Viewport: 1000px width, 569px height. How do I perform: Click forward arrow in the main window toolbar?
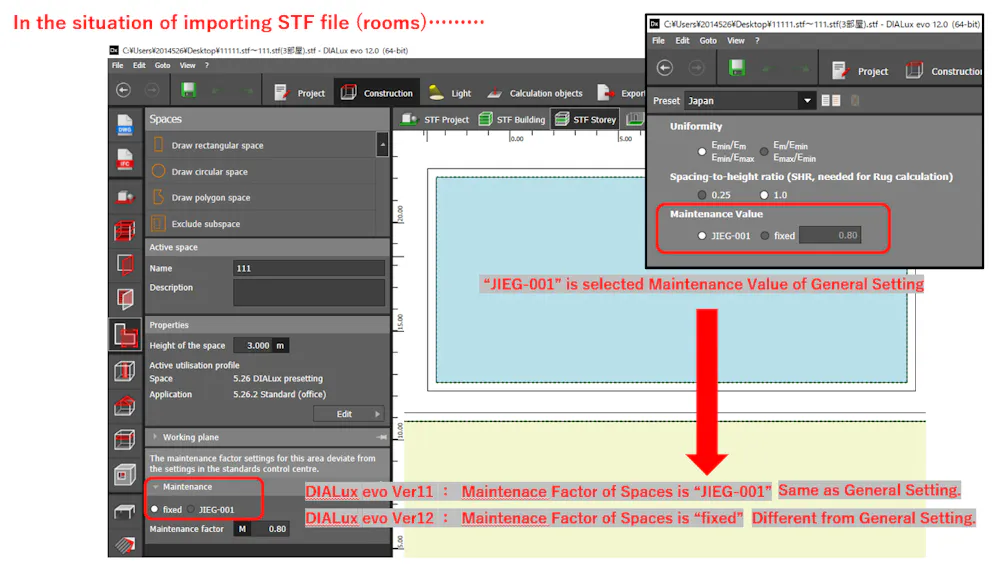(x=152, y=91)
